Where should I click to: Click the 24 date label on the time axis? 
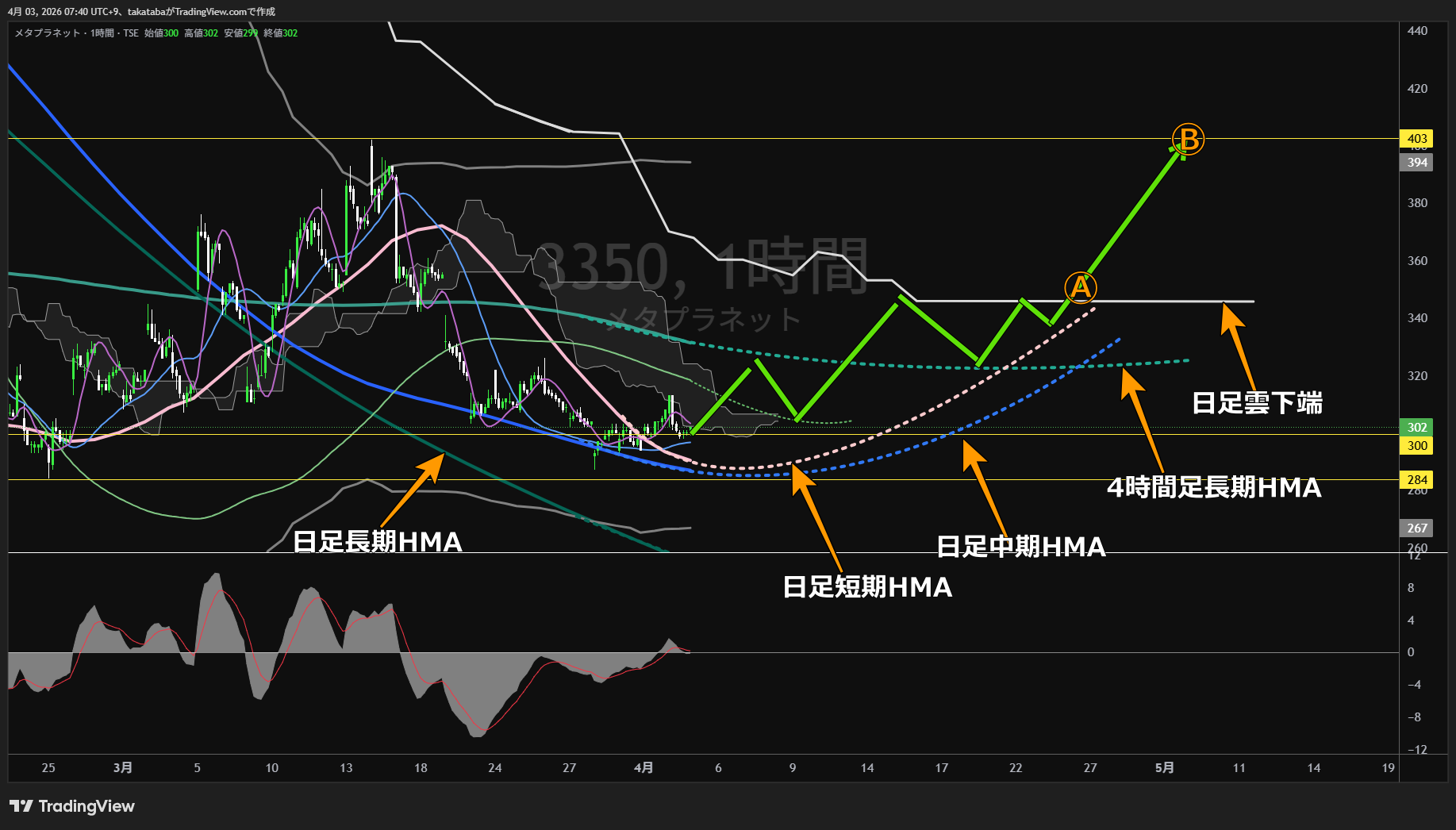[495, 768]
